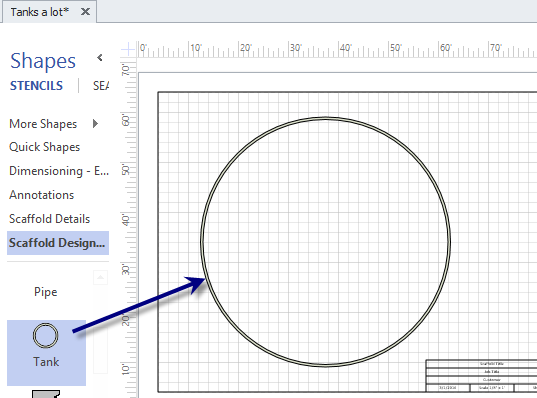Switch to the STENCILS tab
Image resolution: width=537 pixels, height=398 pixels.
coord(36,86)
